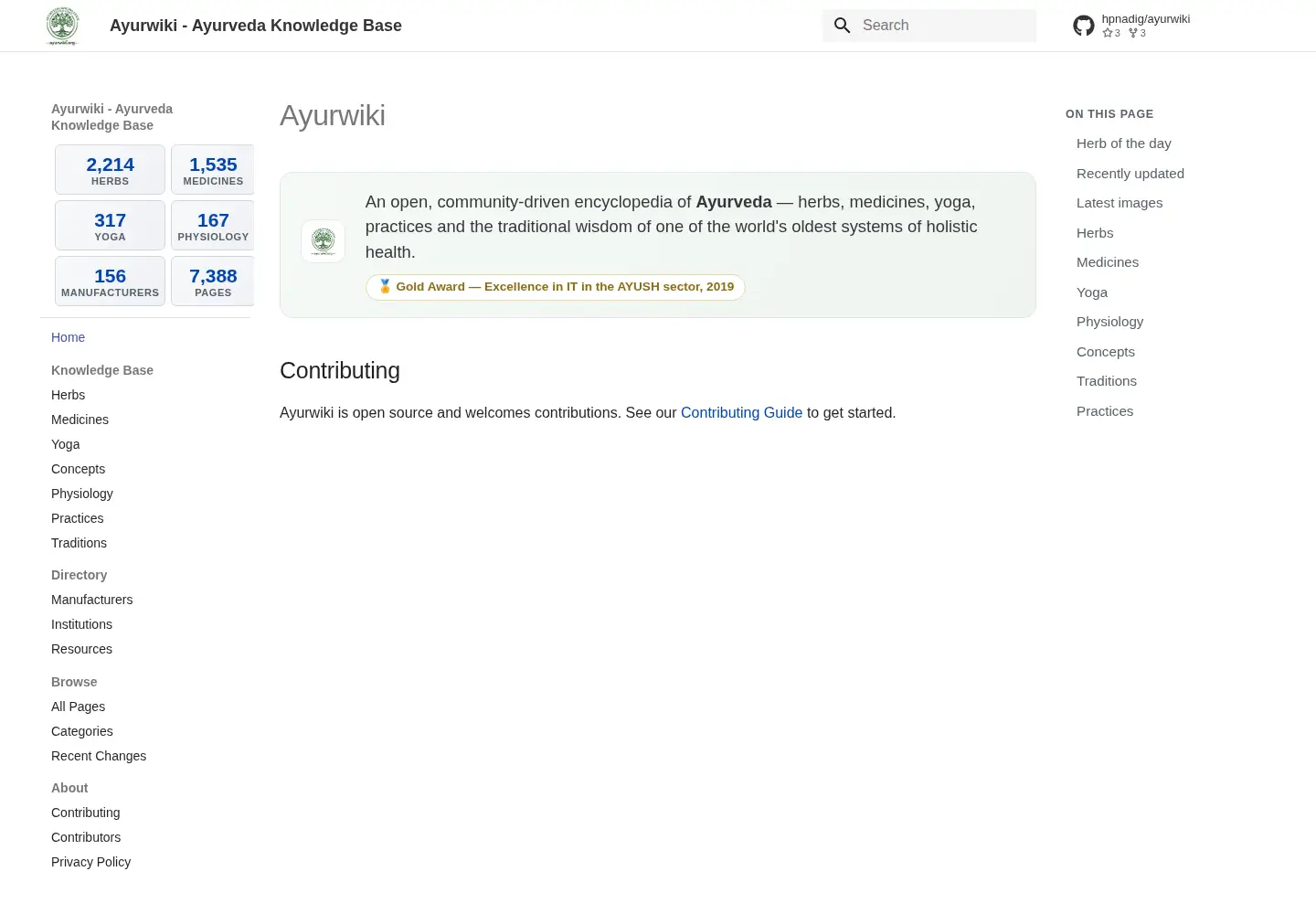Jump to Recently updated section
Image resolution: width=1316 pixels, height=914 pixels.
coord(1130,174)
